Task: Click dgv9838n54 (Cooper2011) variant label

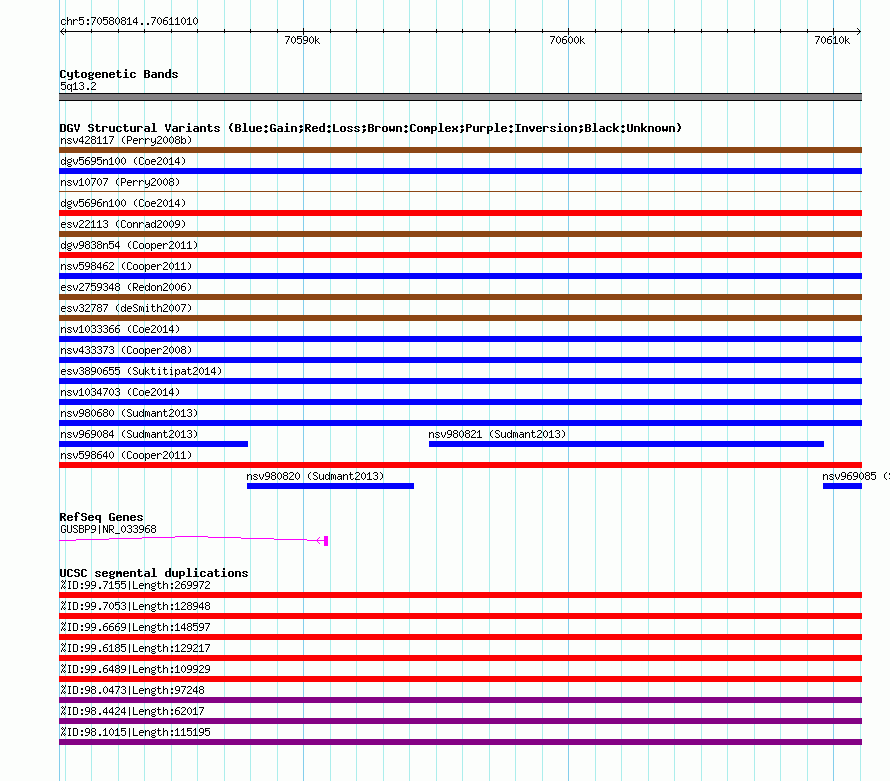Action: 129,245
